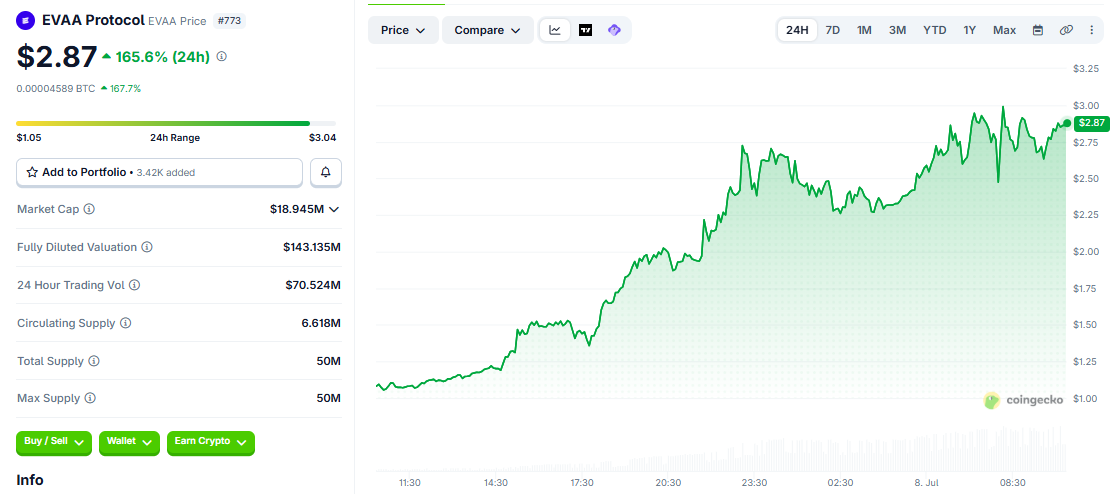Click Add to Portfolio button

[x=160, y=173]
